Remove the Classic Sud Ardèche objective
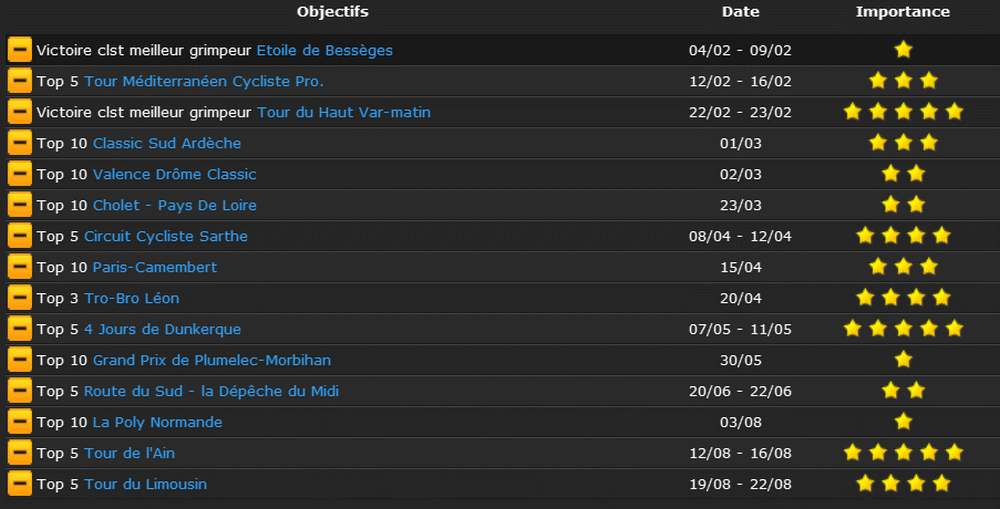This screenshot has width=1000, height=509. click(19, 143)
